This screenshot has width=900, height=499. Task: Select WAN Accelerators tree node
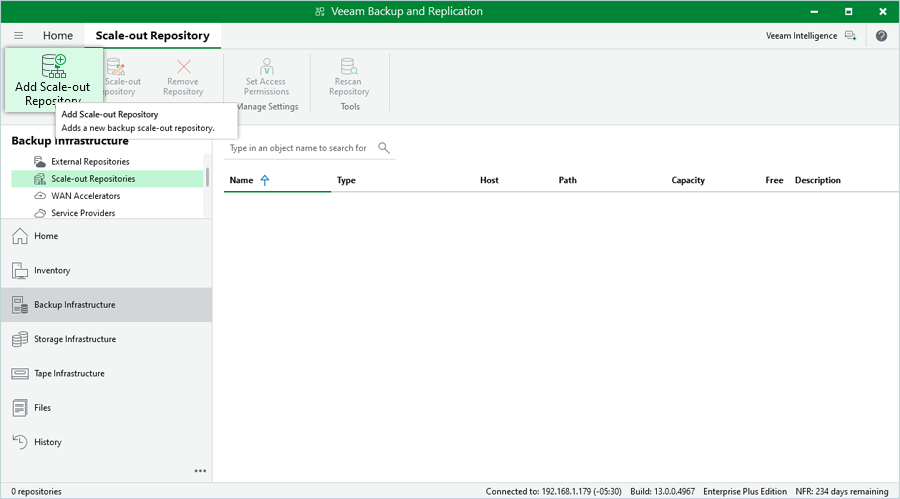click(x=86, y=196)
